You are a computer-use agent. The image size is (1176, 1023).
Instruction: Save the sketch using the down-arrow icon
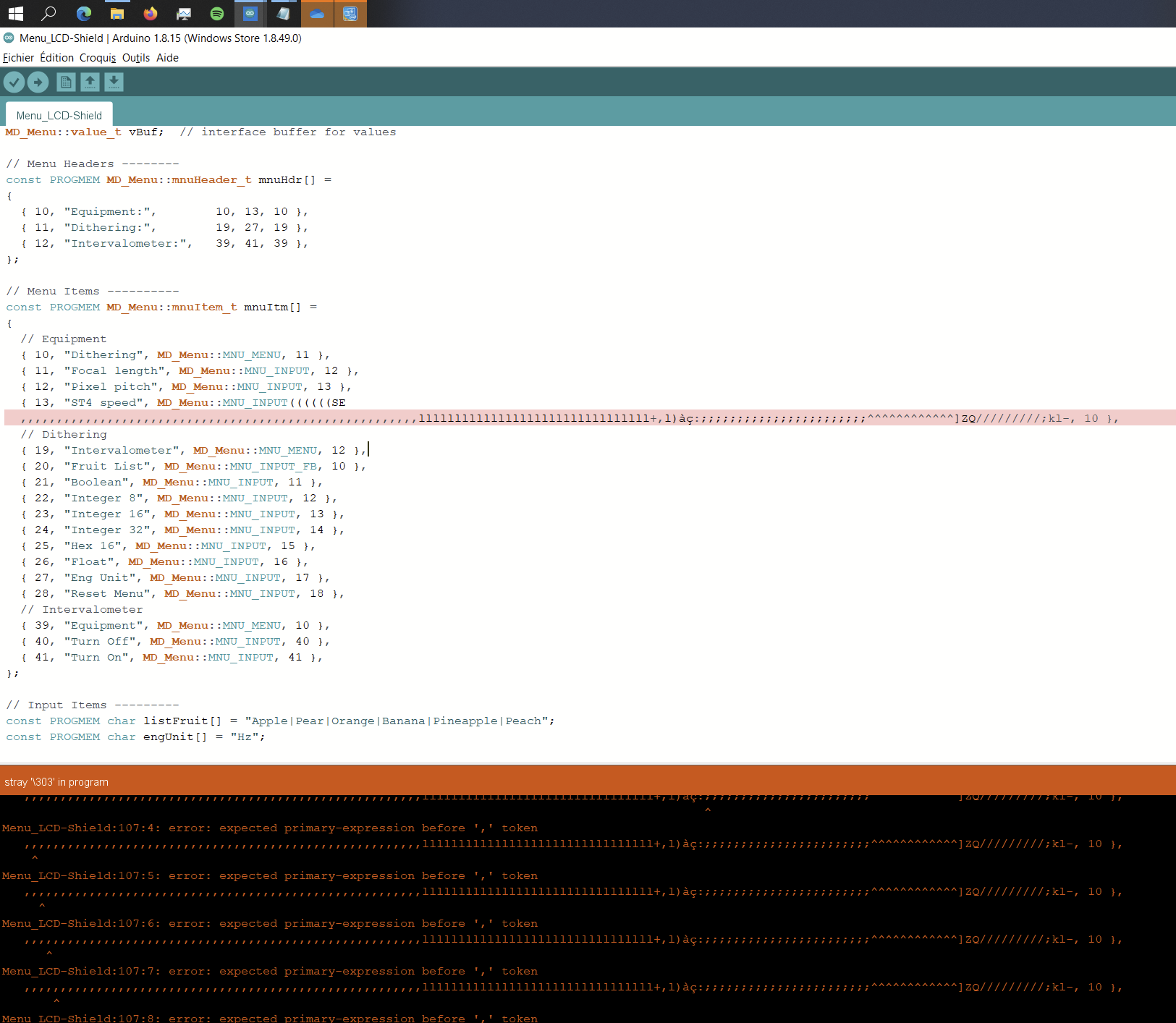tap(114, 82)
